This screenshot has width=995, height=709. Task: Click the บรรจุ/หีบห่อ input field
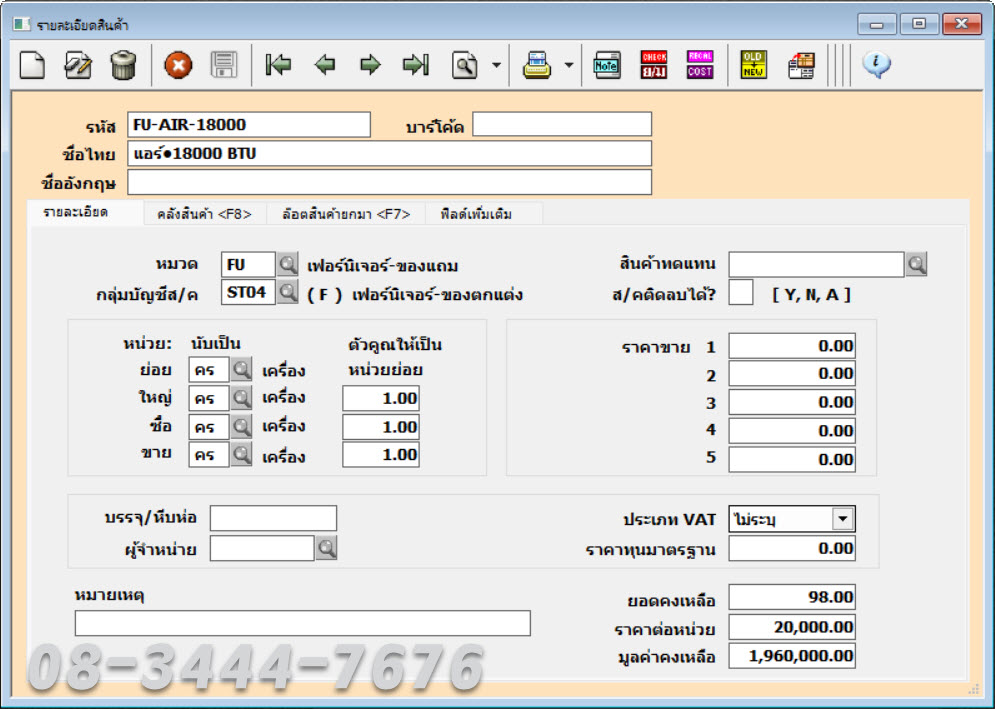pos(273,518)
